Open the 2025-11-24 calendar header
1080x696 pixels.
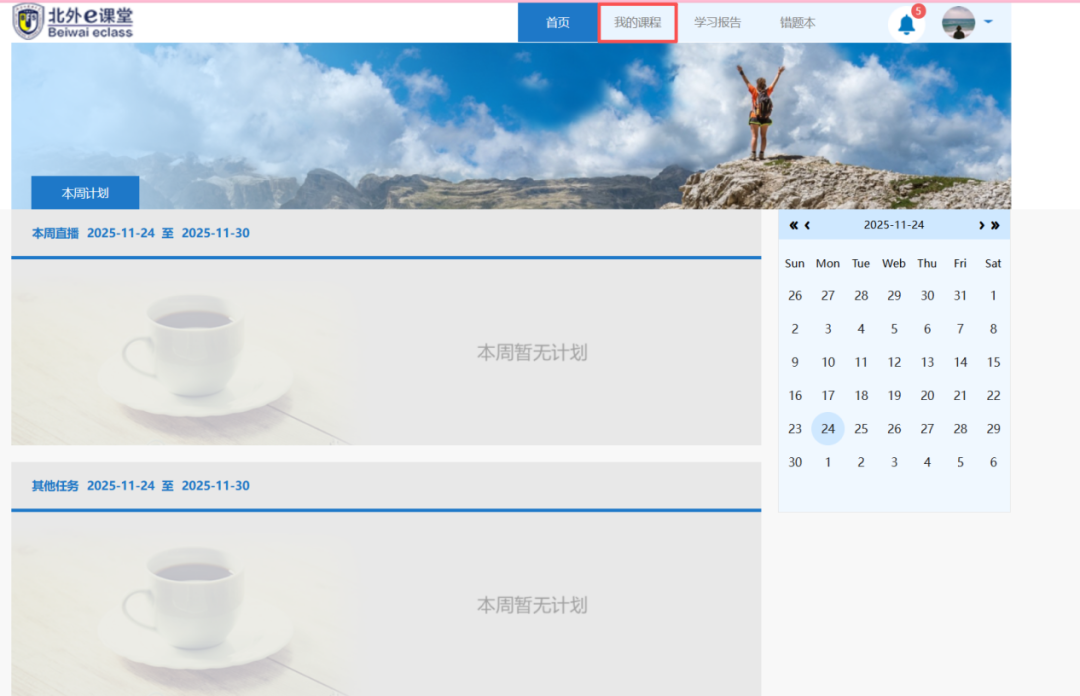tap(893, 225)
